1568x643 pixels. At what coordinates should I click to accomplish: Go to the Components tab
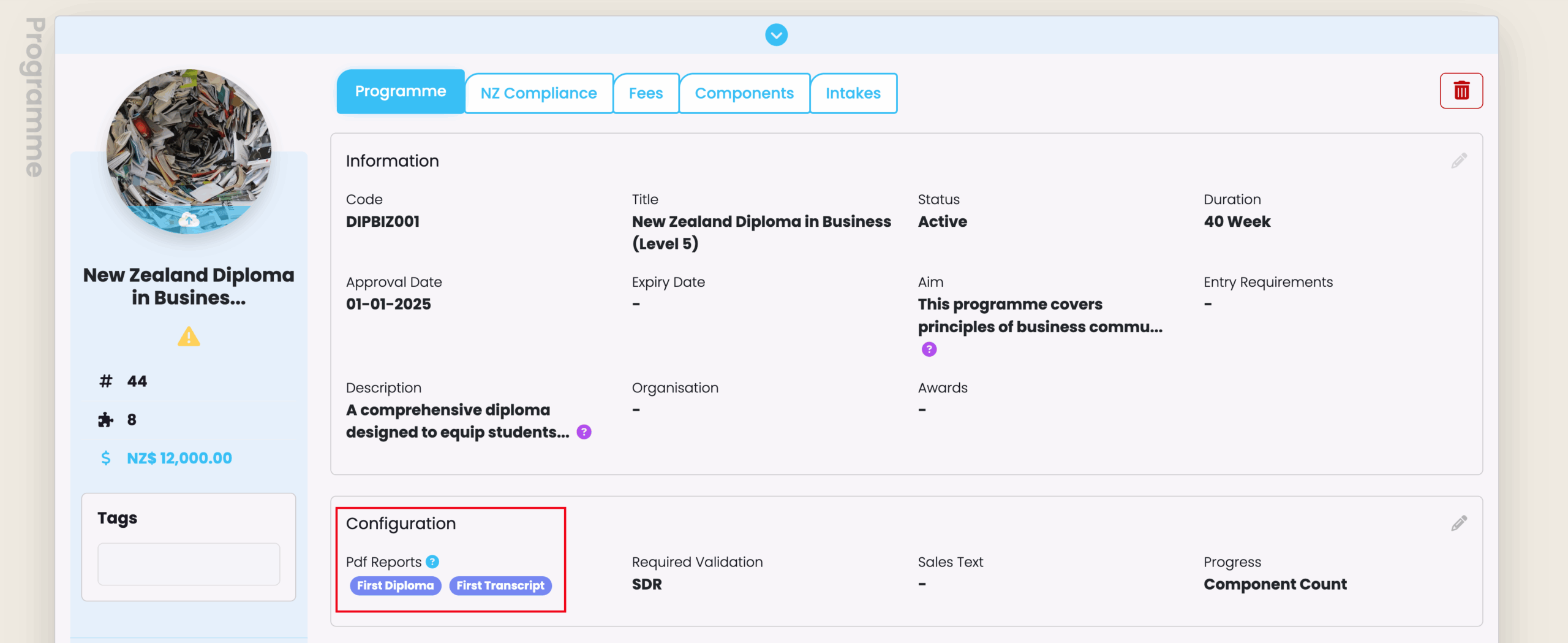[744, 93]
